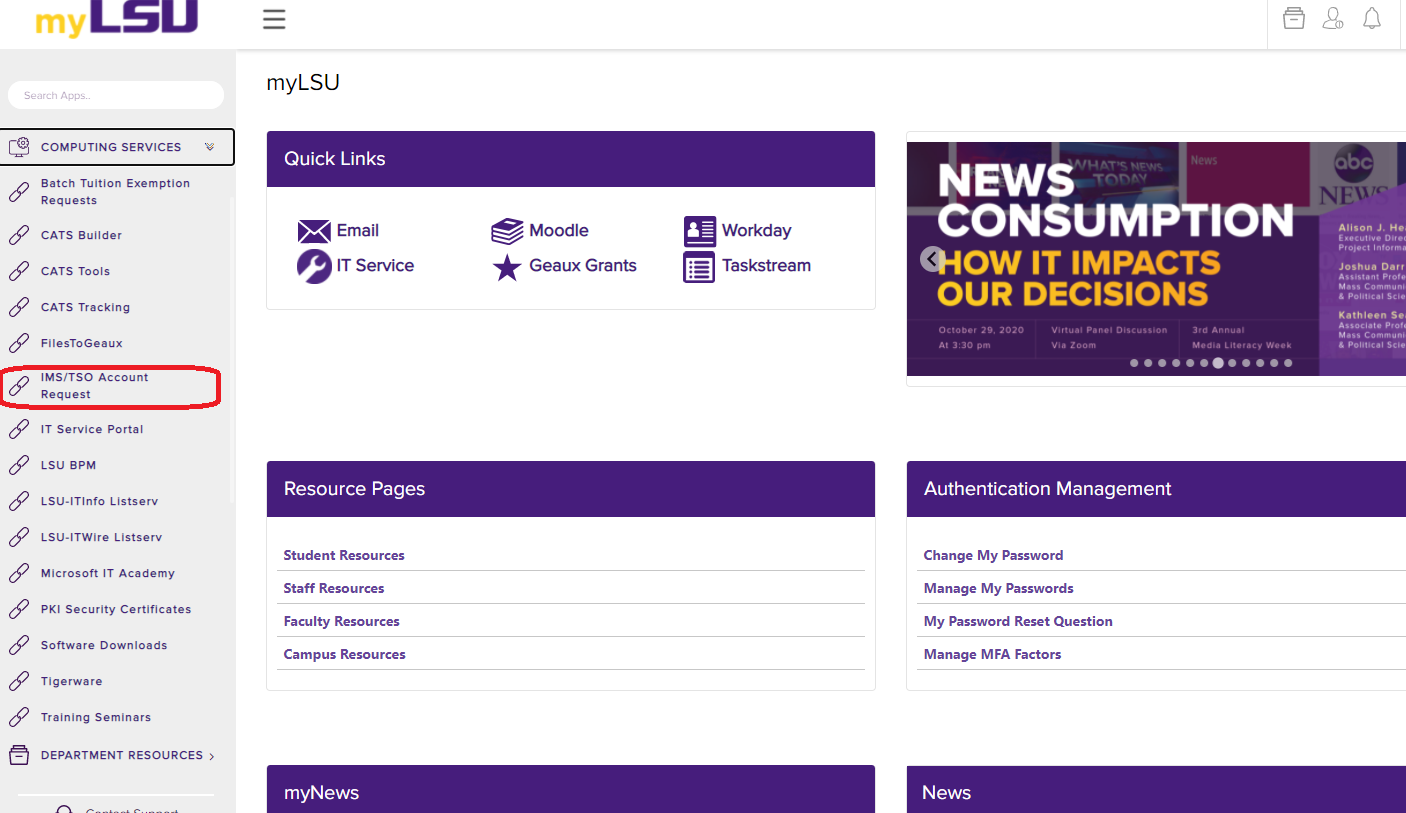Click the highlighted active carousel dot

click(1218, 363)
